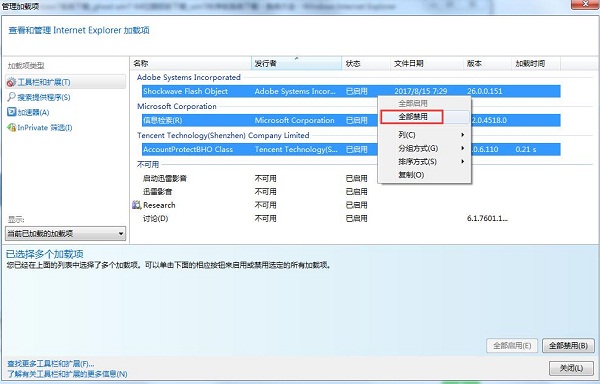This screenshot has width=600, height=384.
Task: Select the 工具栏和扩展(T) add-on type icon
Action: click(11, 82)
